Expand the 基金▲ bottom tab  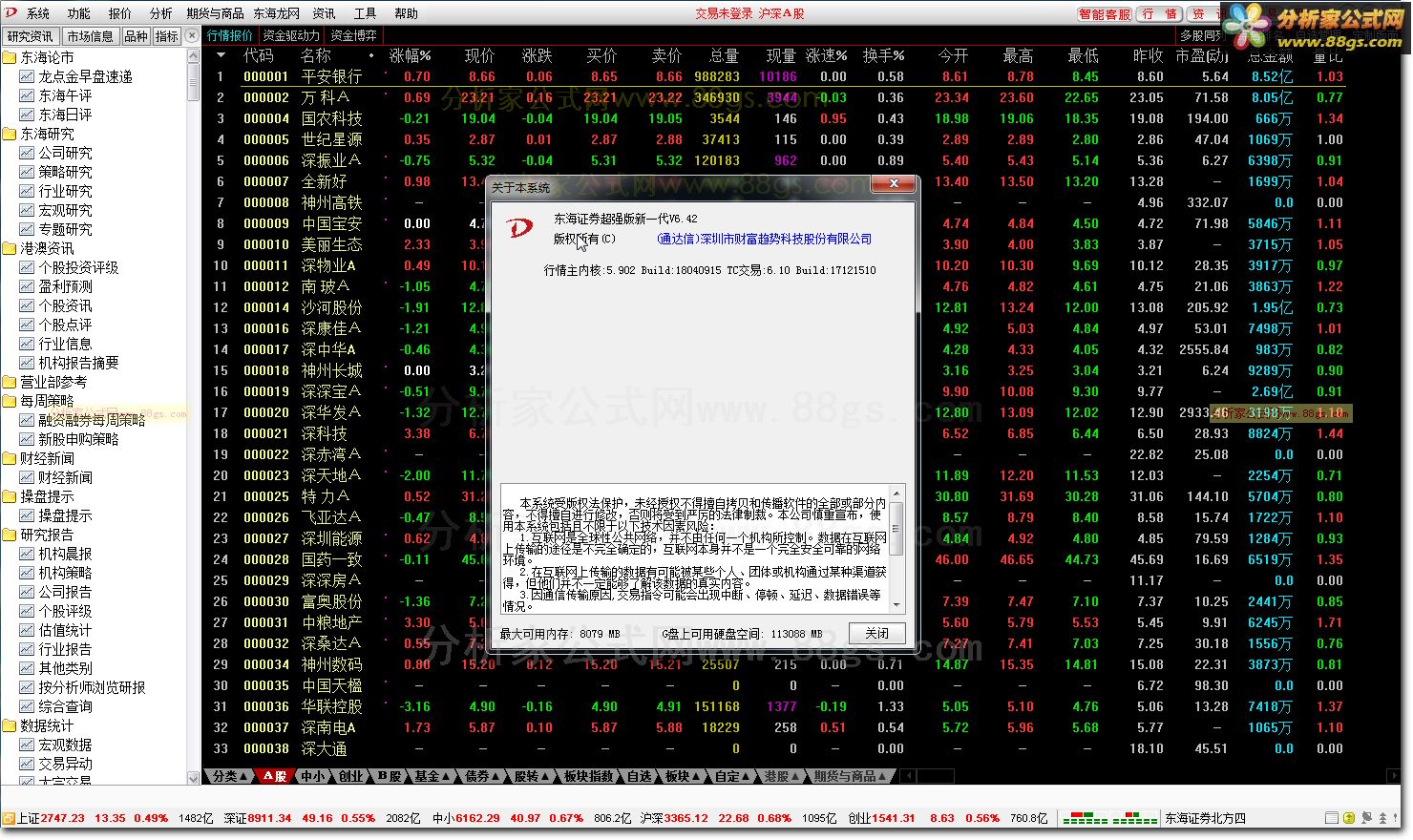tap(432, 776)
